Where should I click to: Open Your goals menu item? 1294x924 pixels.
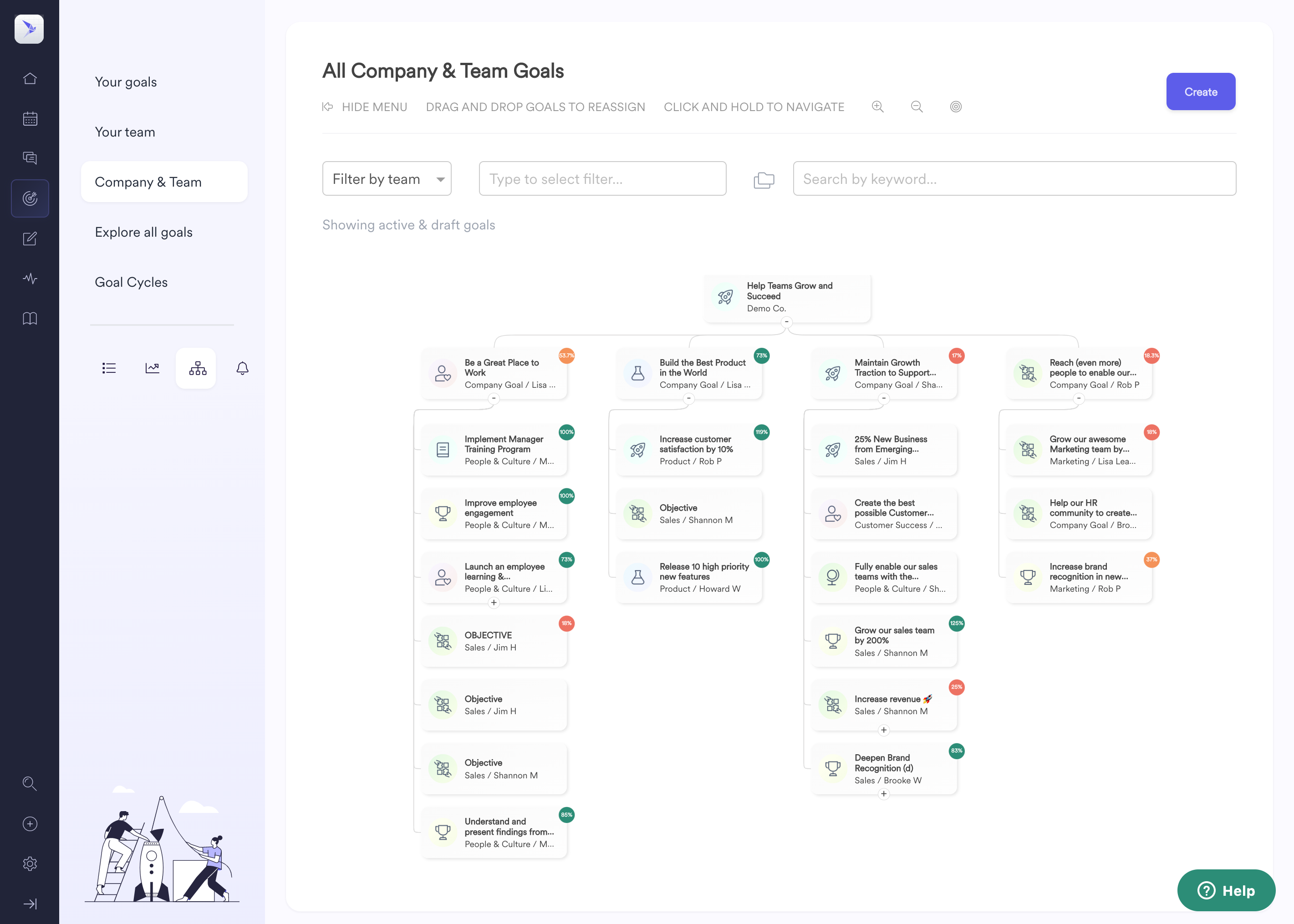[x=126, y=82]
